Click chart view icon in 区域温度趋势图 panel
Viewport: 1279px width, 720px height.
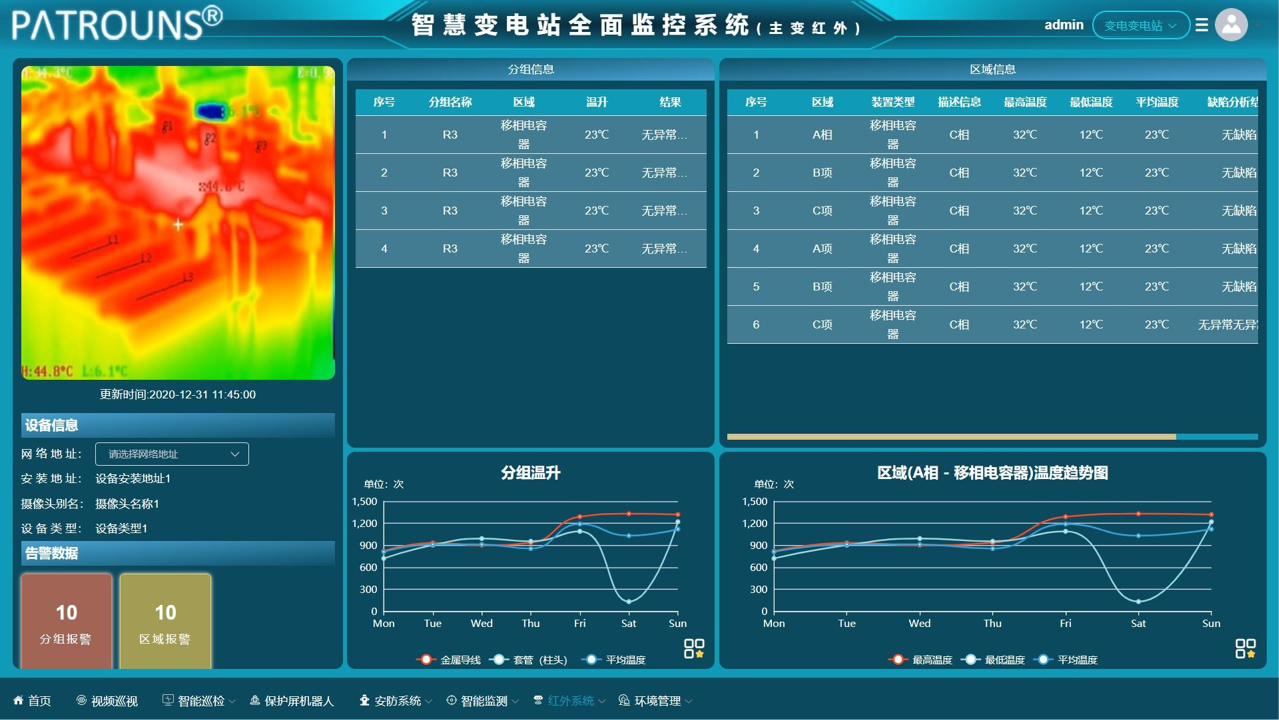1245,648
